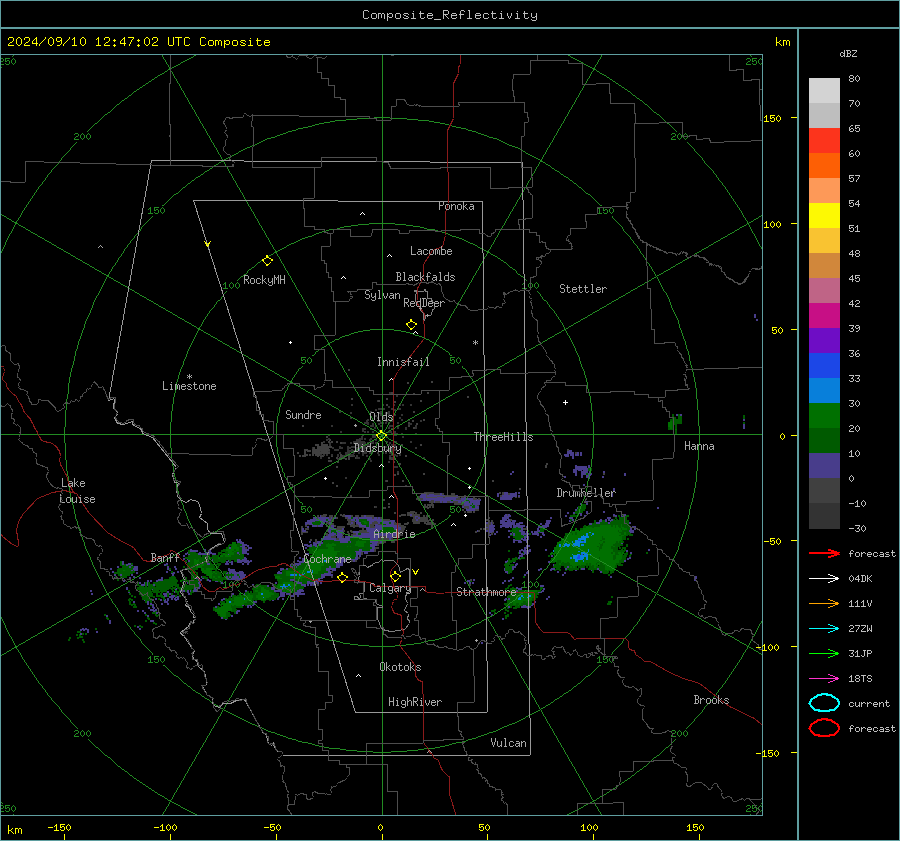The image size is (900, 841).
Task: Click the Hanna city label
Action: [699, 446]
